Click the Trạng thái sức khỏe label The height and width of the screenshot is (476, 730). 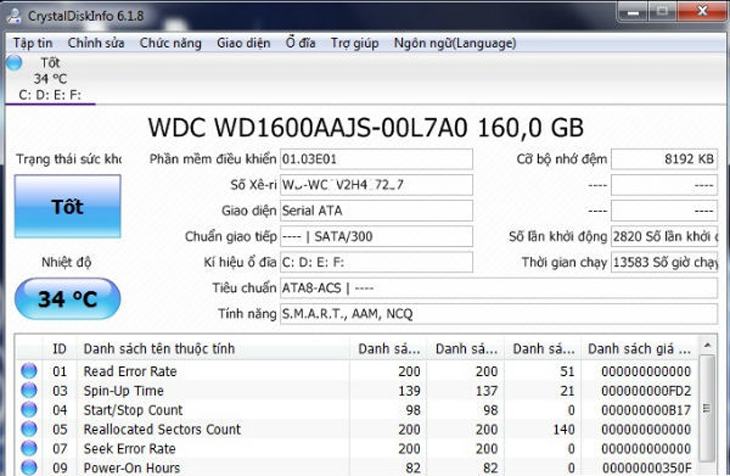pyautogui.click(x=68, y=159)
